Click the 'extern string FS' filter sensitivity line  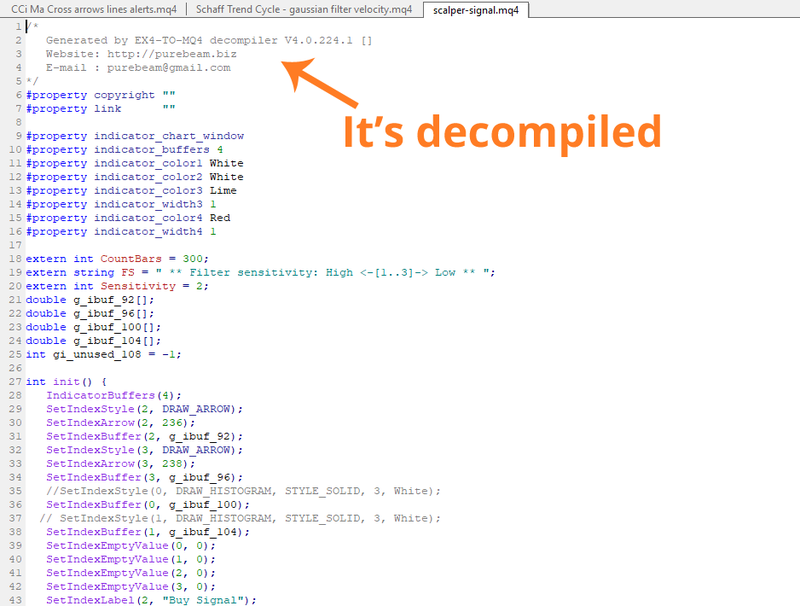tap(261, 272)
